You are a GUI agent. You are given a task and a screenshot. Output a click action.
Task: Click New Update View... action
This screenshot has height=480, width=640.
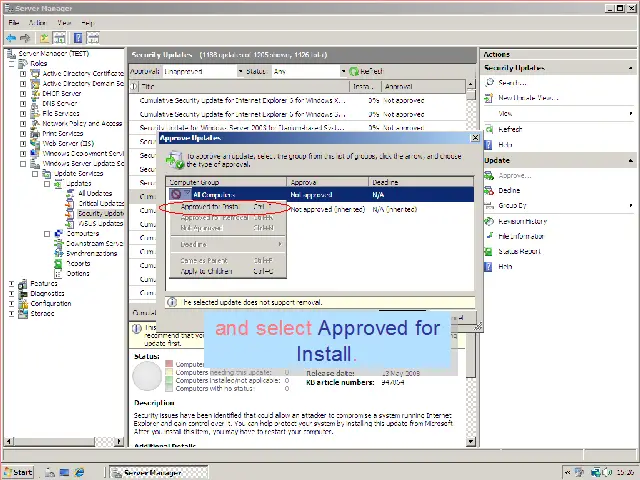(x=528, y=98)
